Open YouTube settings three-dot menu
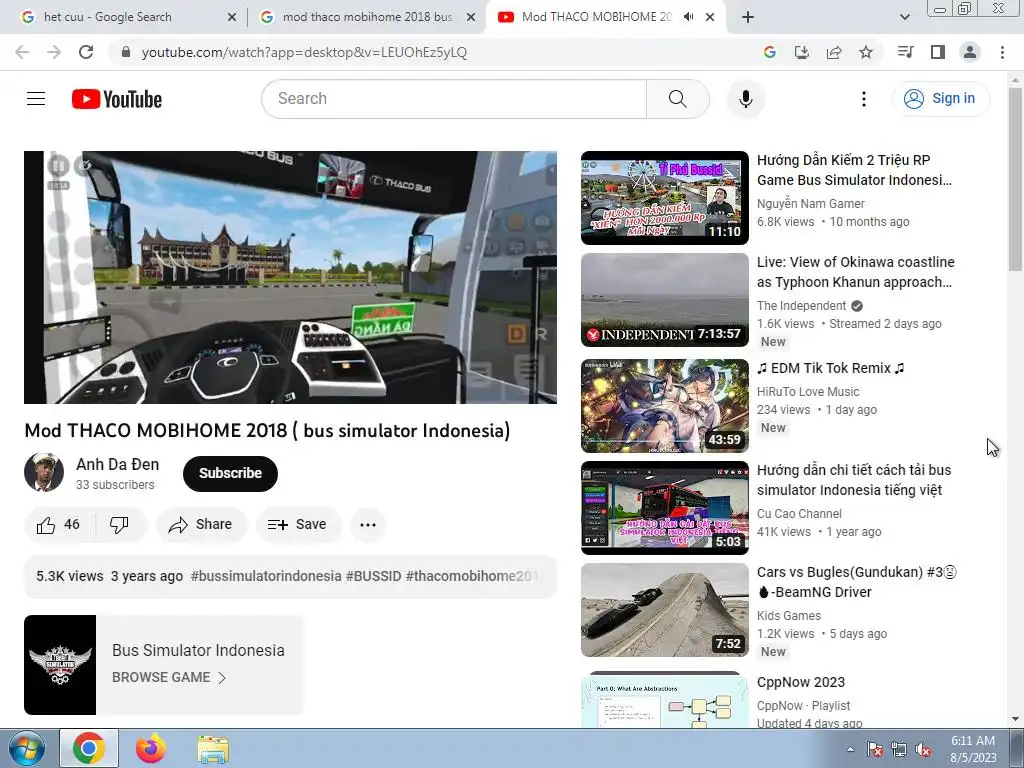 [863, 99]
